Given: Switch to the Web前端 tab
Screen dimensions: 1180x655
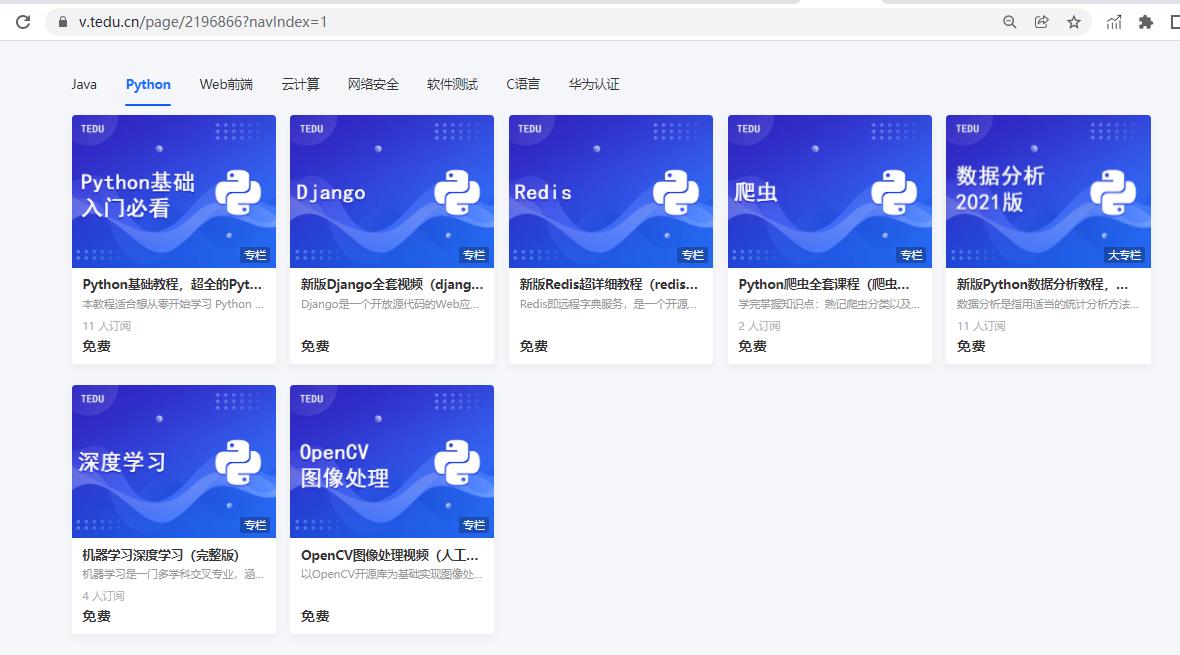Looking at the screenshot, I should click(227, 84).
